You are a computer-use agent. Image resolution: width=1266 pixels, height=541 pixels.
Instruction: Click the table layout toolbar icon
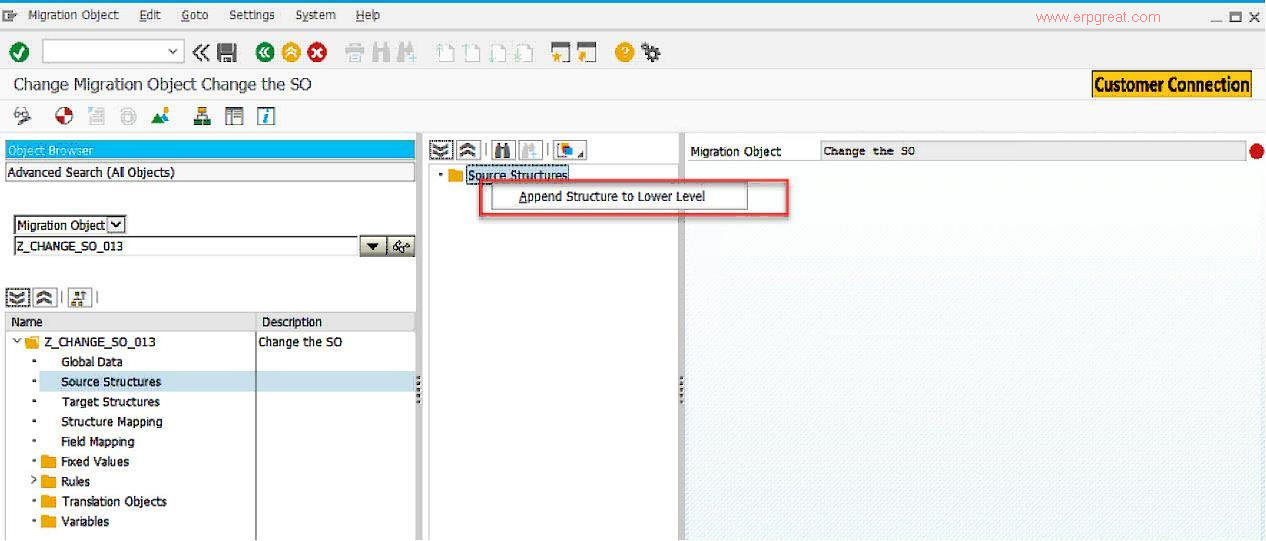click(234, 116)
